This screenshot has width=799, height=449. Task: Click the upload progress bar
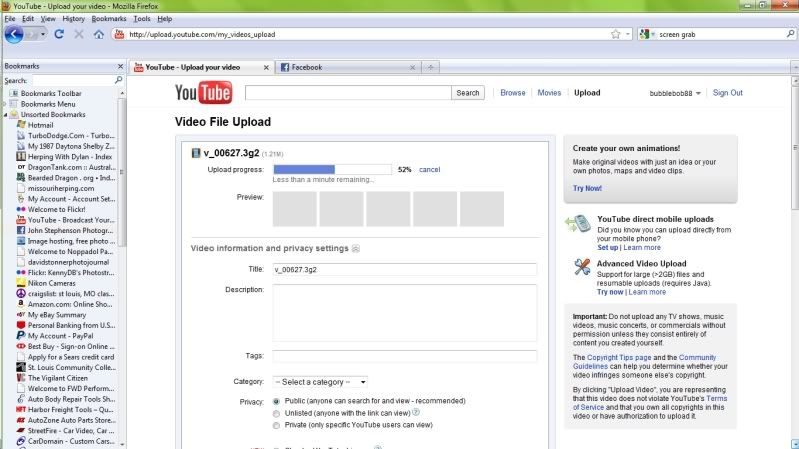pyautogui.click(x=332, y=170)
